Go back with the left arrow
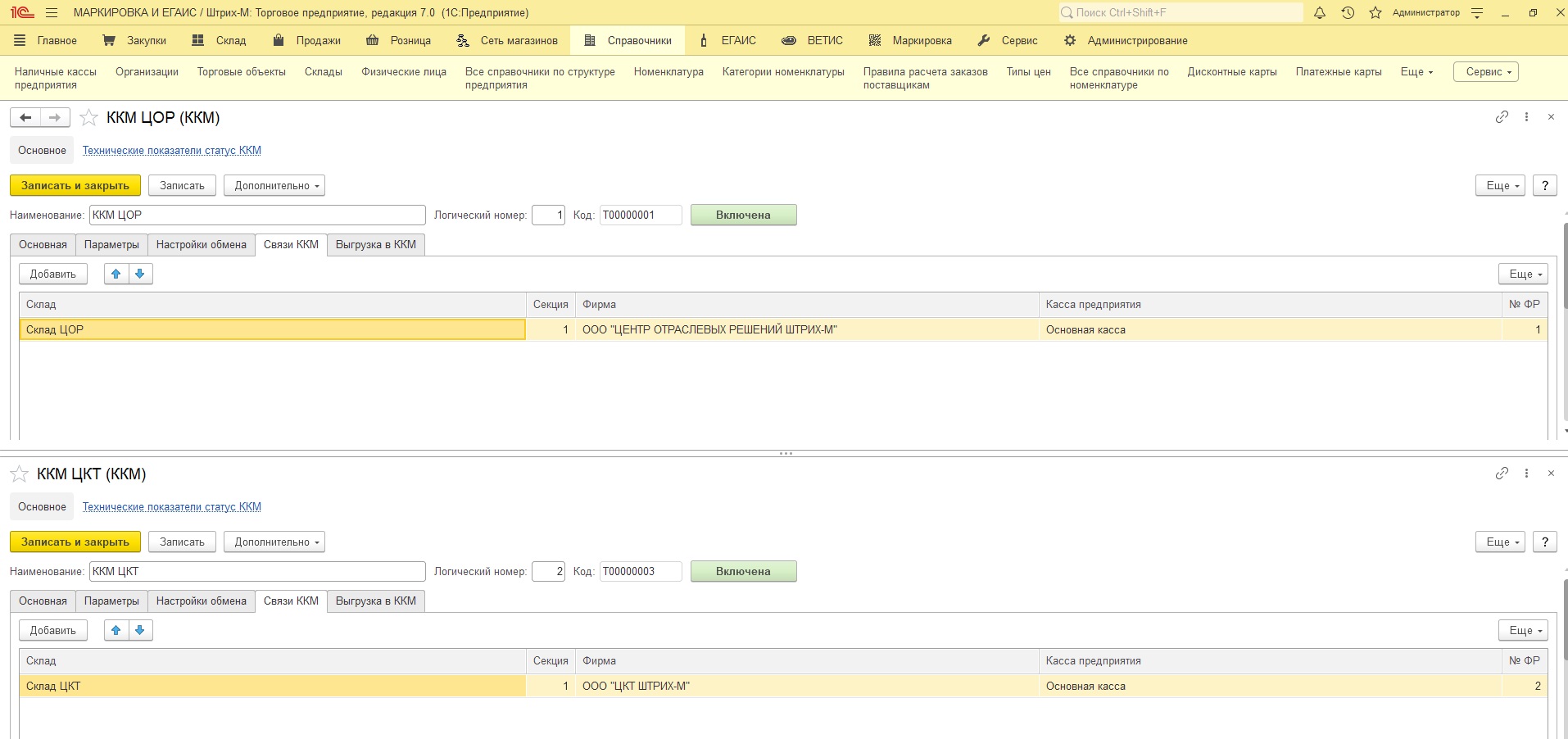Screen dimensions: 1568x739 point(25,118)
